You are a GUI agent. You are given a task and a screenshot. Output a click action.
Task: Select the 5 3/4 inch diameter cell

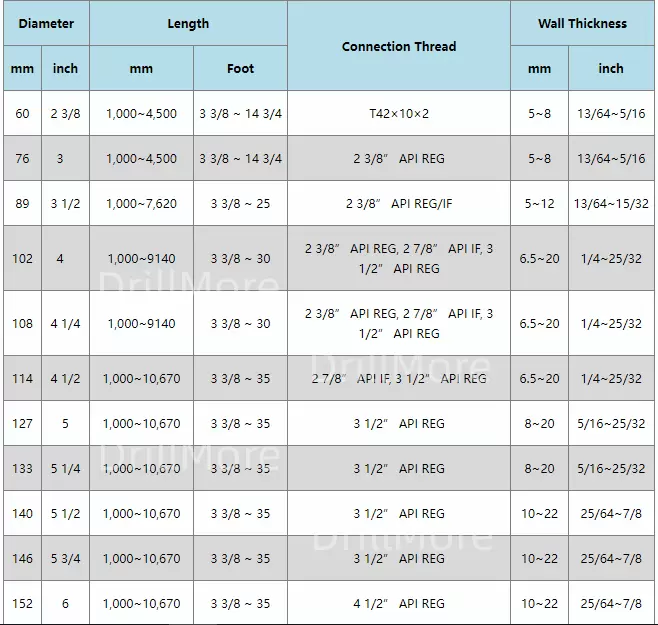(65, 558)
